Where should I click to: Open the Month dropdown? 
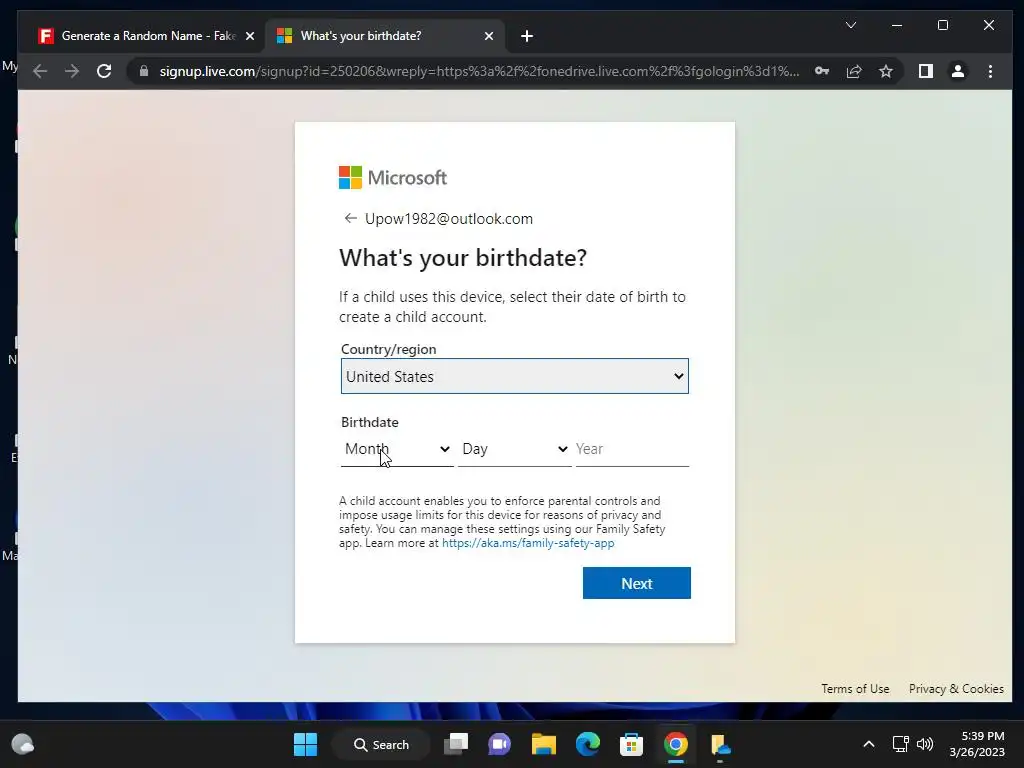coord(397,449)
